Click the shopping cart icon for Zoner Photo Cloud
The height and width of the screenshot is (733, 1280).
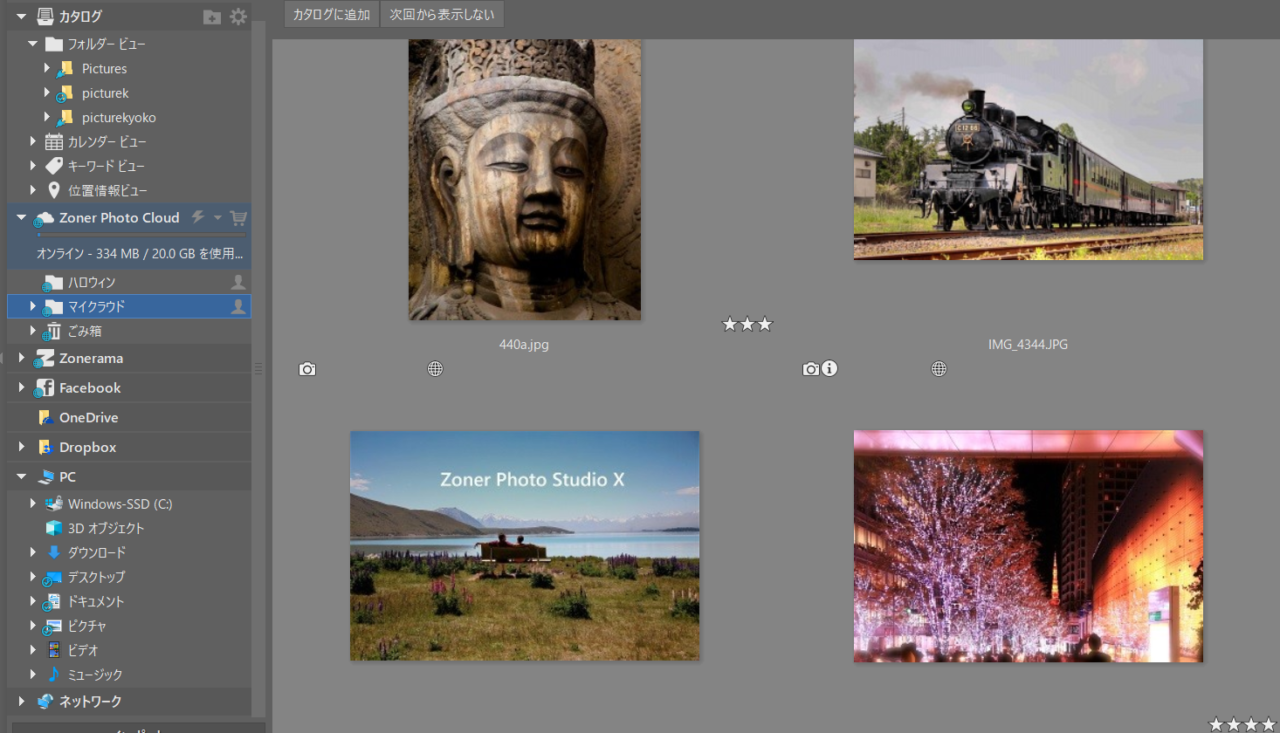238,217
